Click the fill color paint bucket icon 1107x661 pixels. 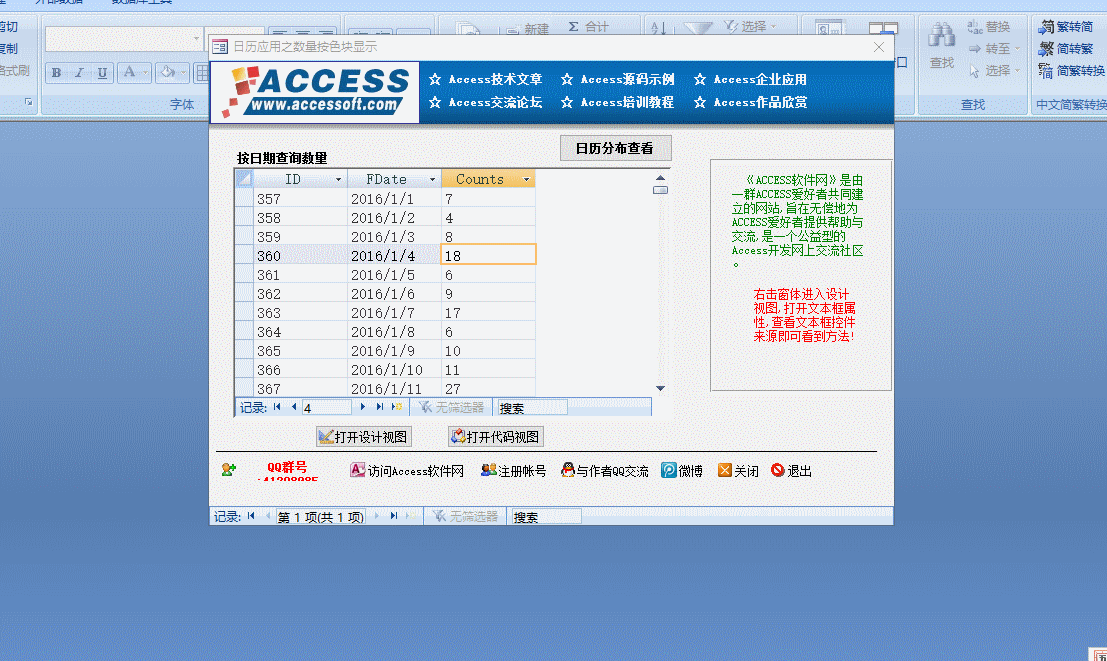coord(167,72)
